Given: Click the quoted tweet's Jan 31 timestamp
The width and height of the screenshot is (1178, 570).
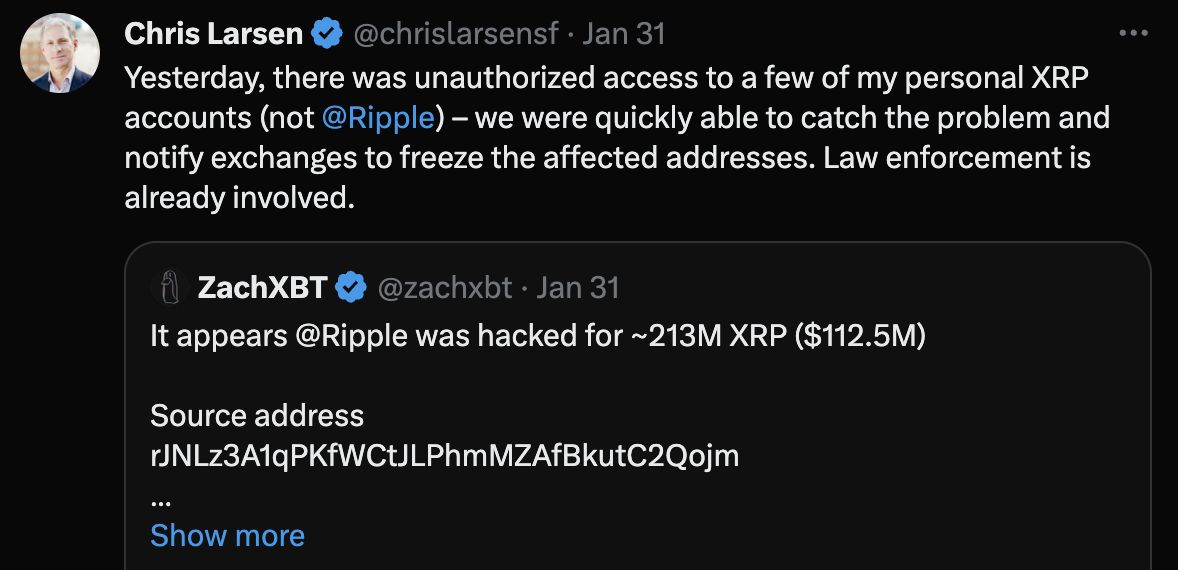Looking at the screenshot, I should click(578, 288).
